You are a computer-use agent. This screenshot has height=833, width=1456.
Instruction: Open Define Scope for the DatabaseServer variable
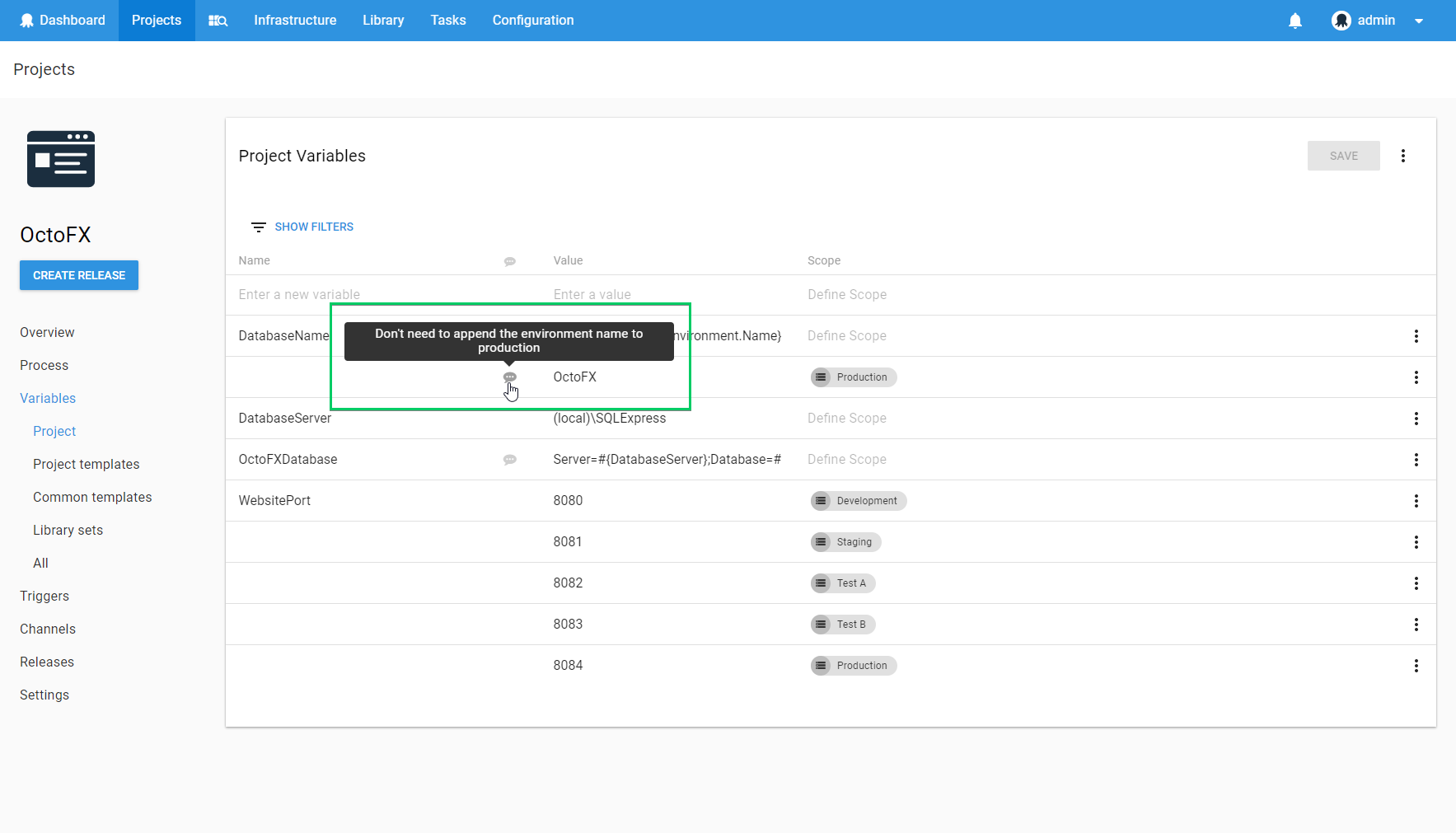click(x=846, y=419)
